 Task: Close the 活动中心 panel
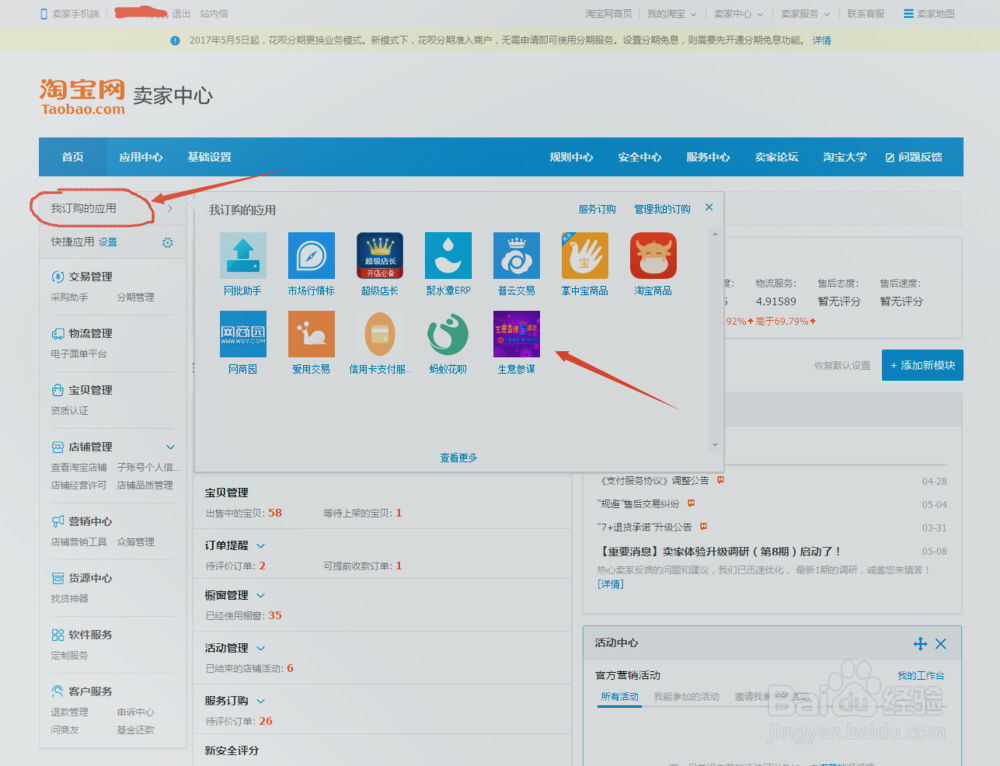coord(941,644)
